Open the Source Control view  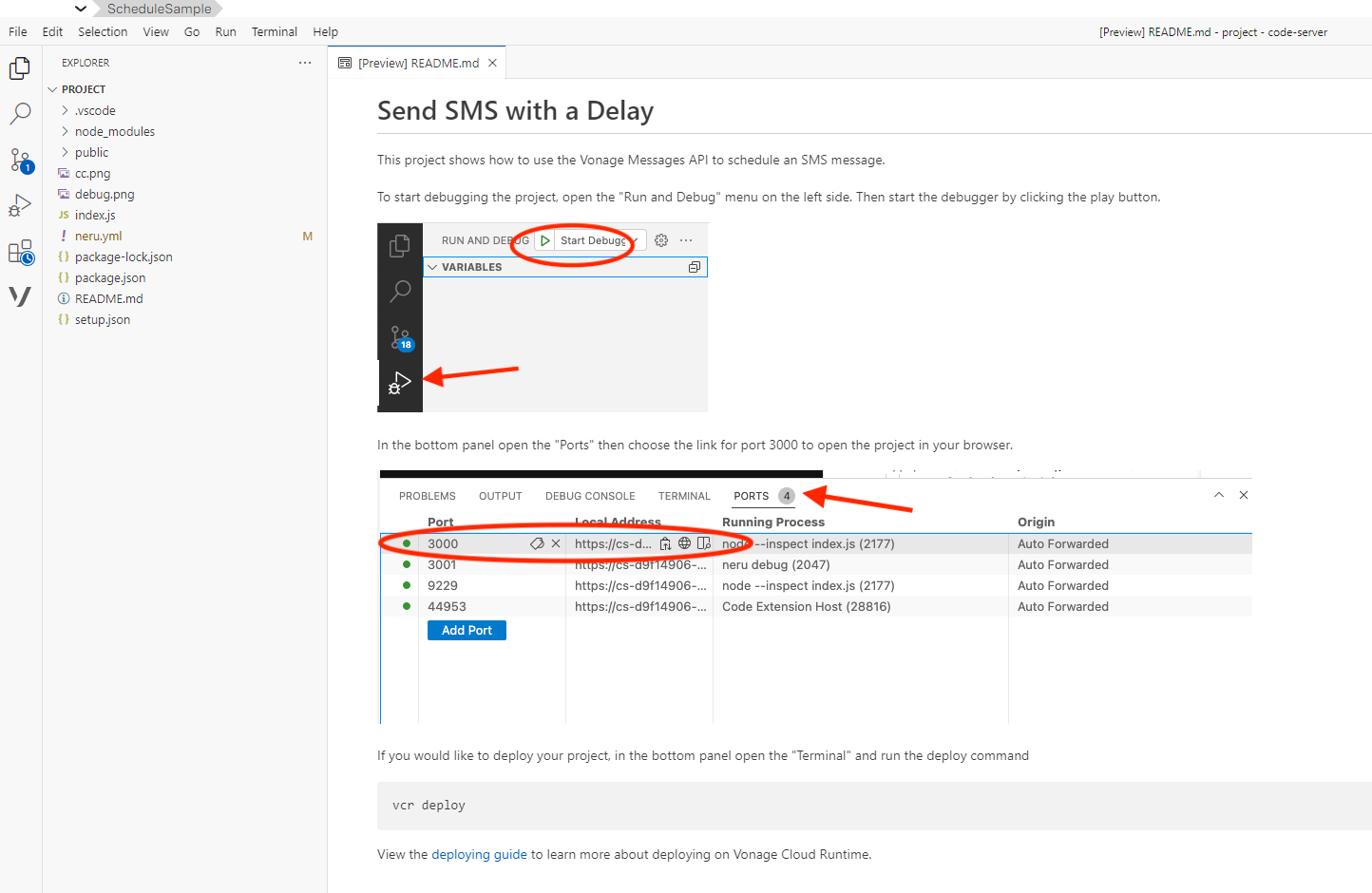click(20, 160)
